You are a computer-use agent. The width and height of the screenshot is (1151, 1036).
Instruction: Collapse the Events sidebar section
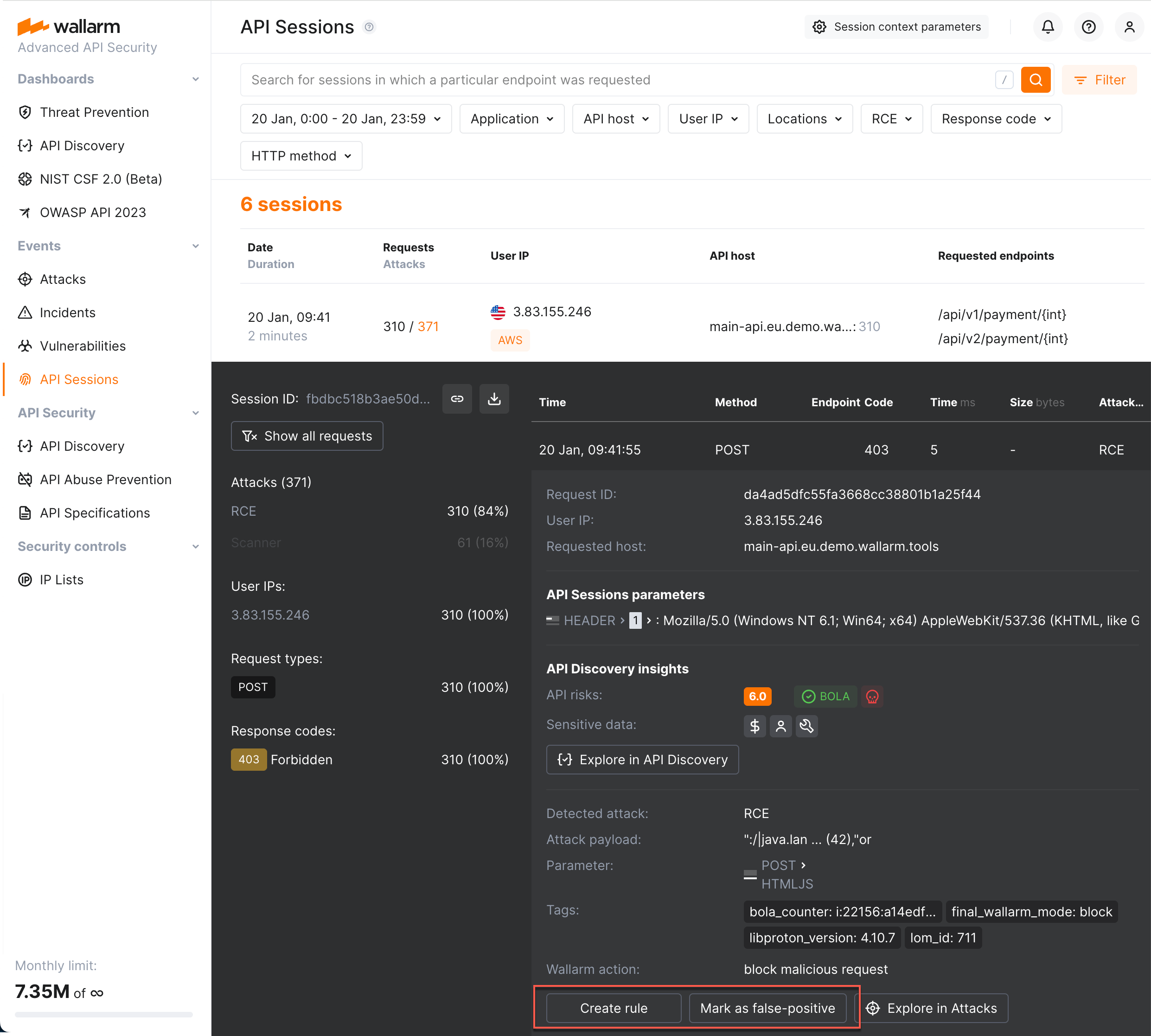(196, 245)
